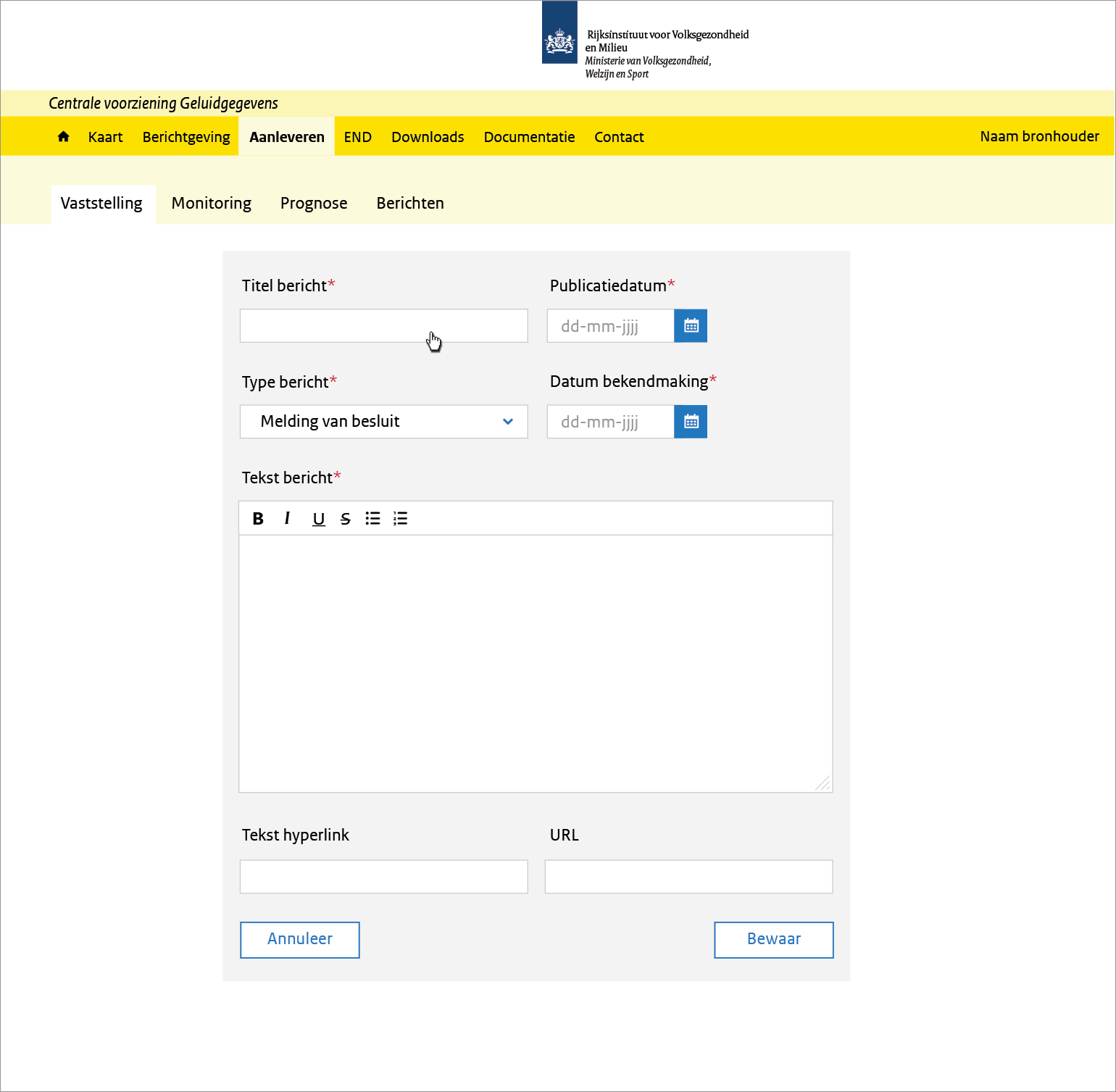This screenshot has height=1092, width=1116.
Task: Open the Publicatiedatum calendar picker
Action: [691, 326]
